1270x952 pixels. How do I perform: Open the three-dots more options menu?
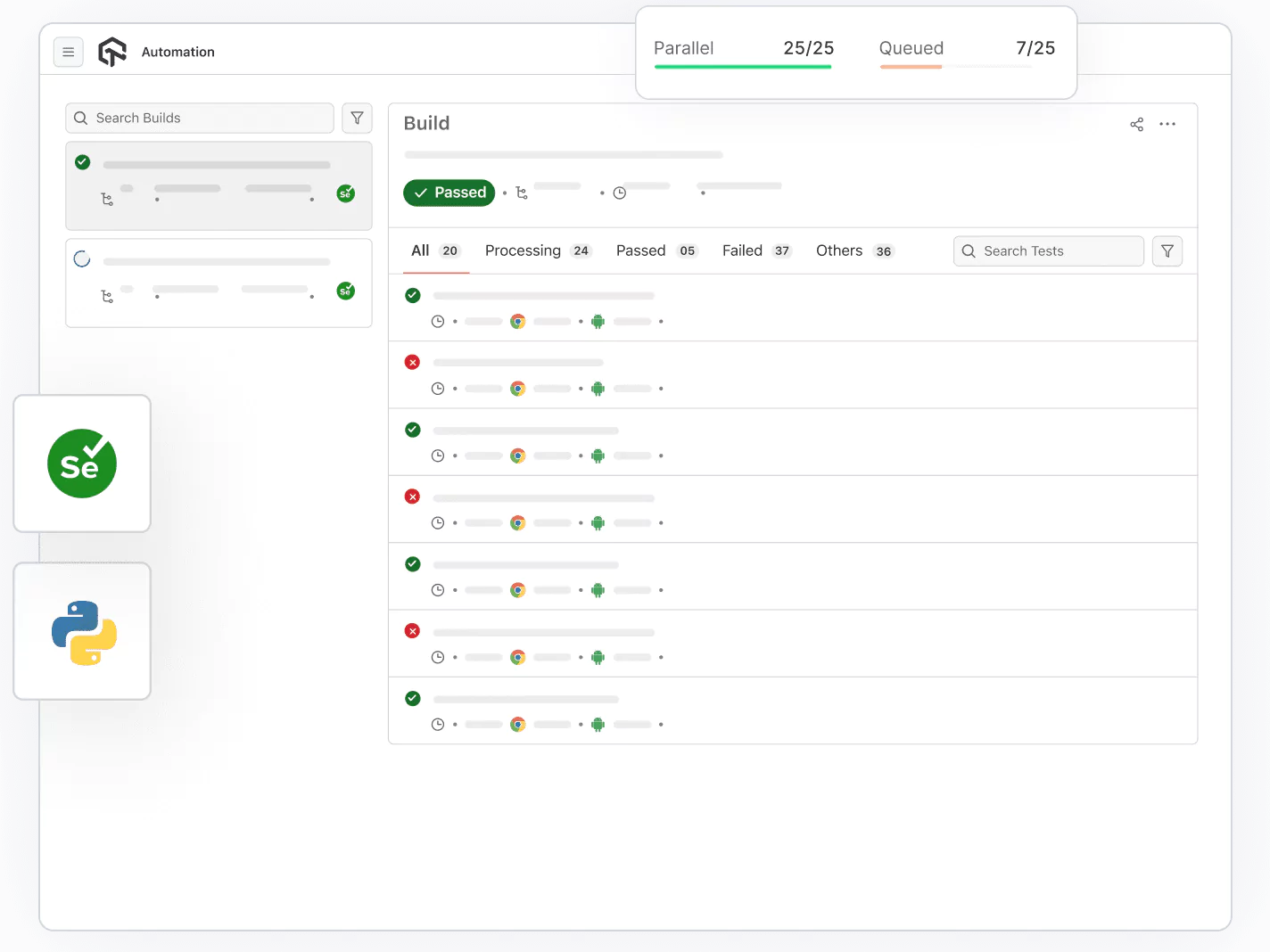[1167, 125]
